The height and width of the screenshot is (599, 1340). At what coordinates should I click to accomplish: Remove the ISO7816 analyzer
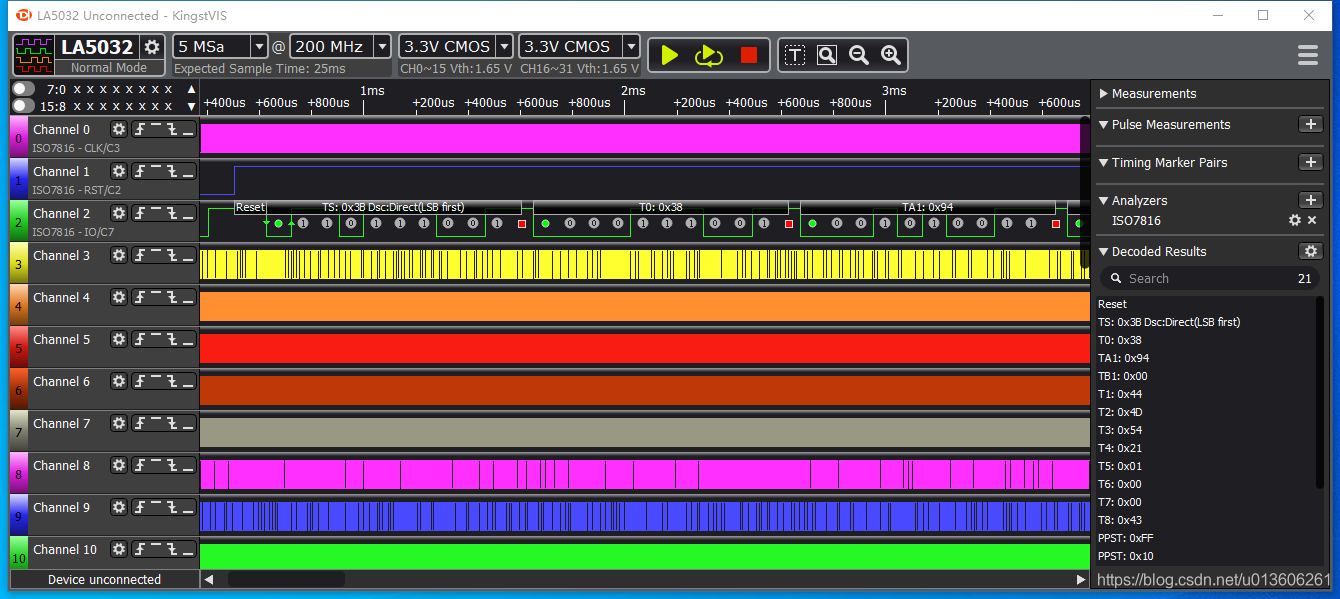(1312, 220)
